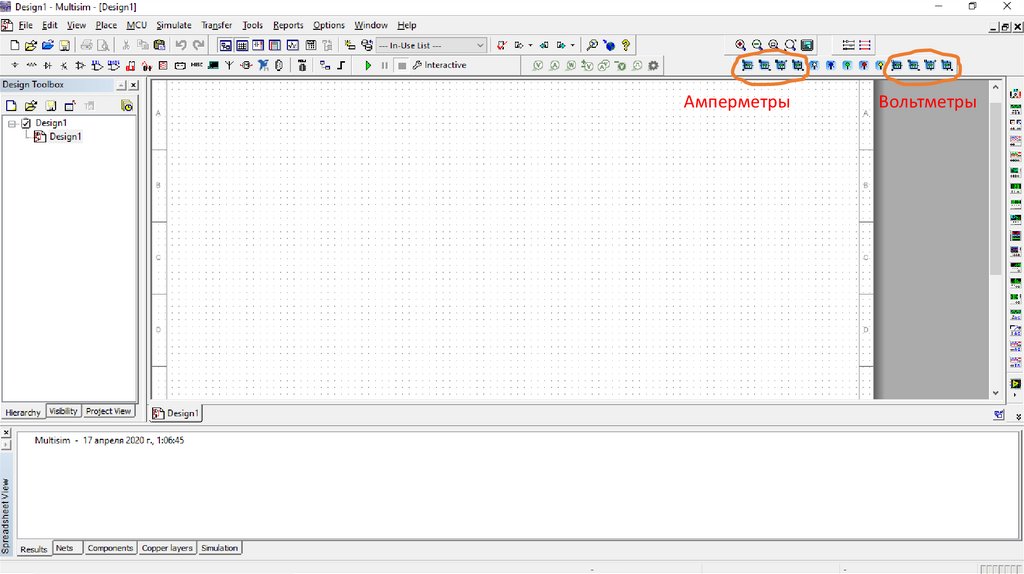This screenshot has height=574, width=1024.
Task: Click New design icon in Design Toolbox
Action: coord(11,105)
